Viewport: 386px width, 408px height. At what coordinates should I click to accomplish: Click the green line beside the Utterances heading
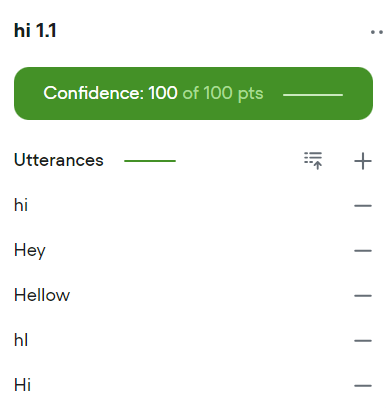point(150,161)
